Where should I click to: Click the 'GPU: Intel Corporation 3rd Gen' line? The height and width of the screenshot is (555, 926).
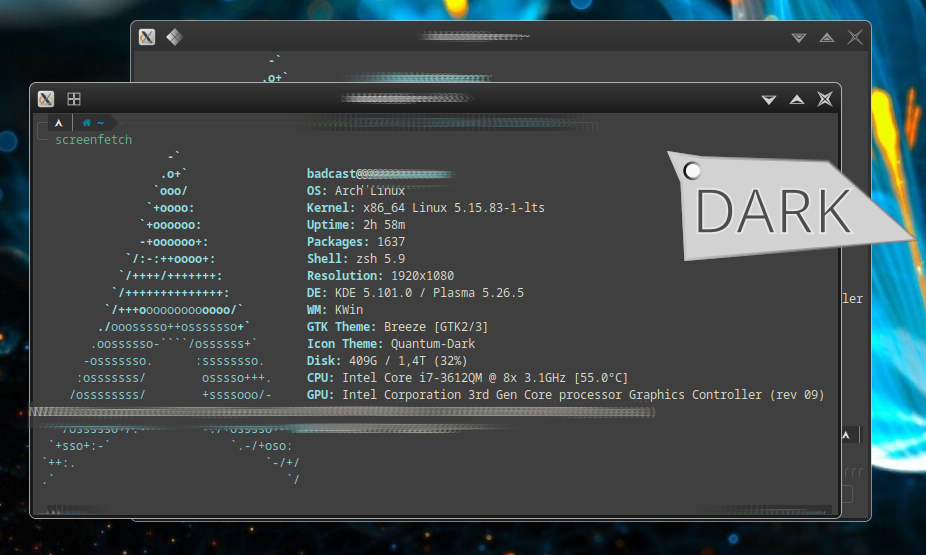pos(565,395)
